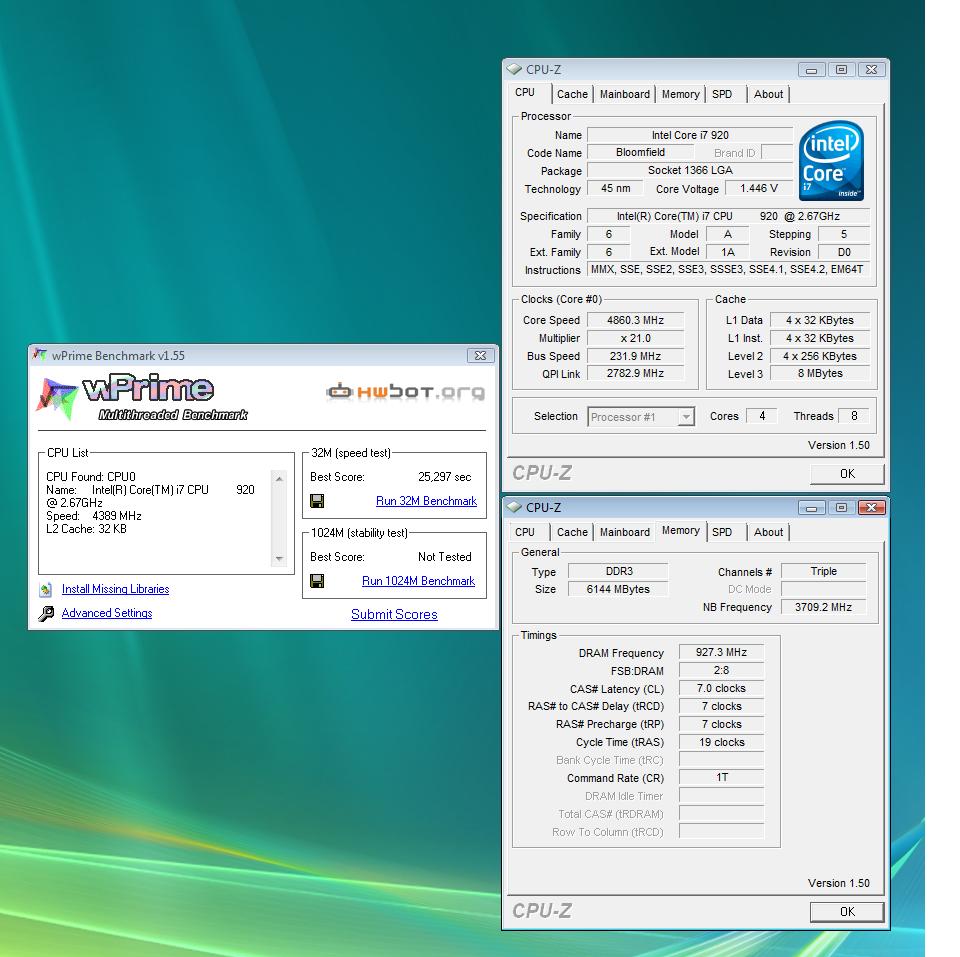Click the memory Size 6144 MBytes field
This screenshot has width=960, height=957.
click(x=618, y=589)
